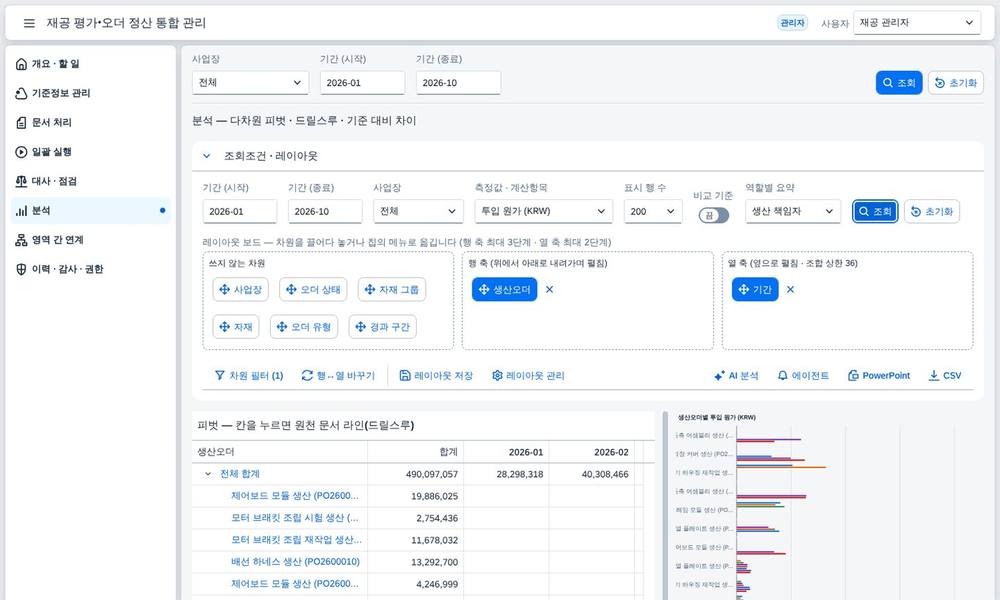
Task: Collapse the 전체 합계 row in the pivot
Action: (x=208, y=474)
